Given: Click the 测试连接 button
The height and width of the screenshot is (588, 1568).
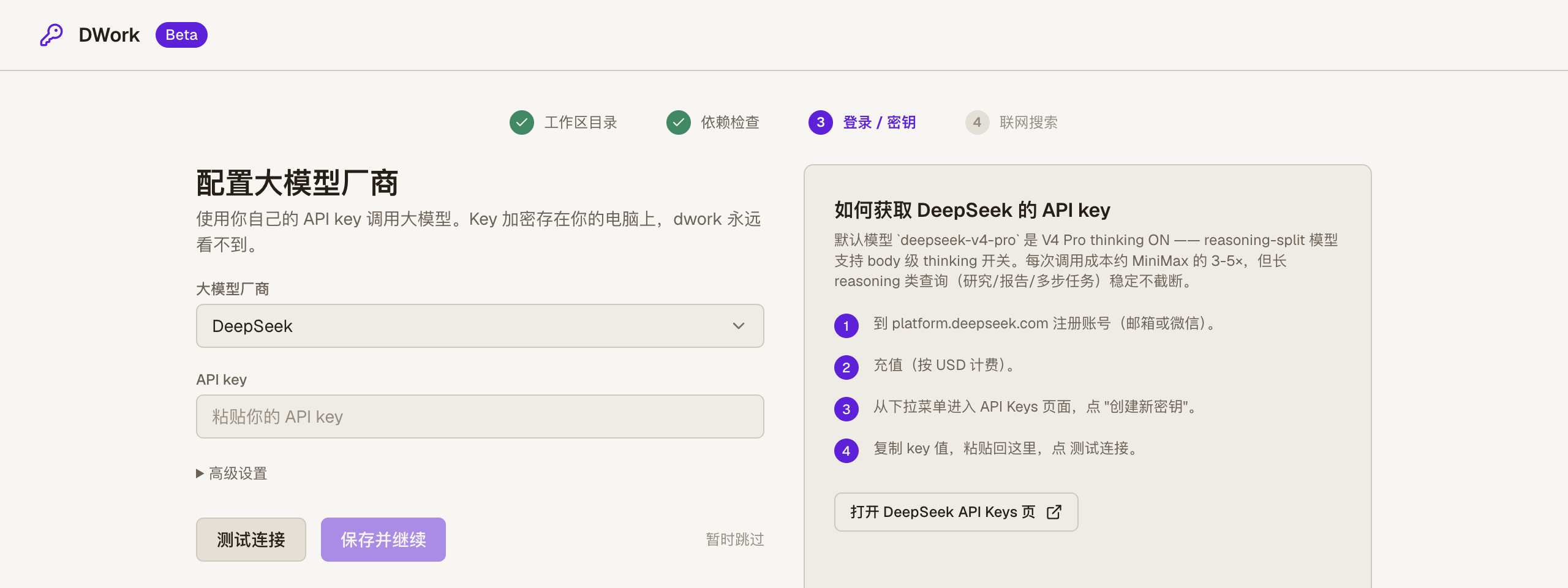Looking at the screenshot, I should tap(251, 540).
